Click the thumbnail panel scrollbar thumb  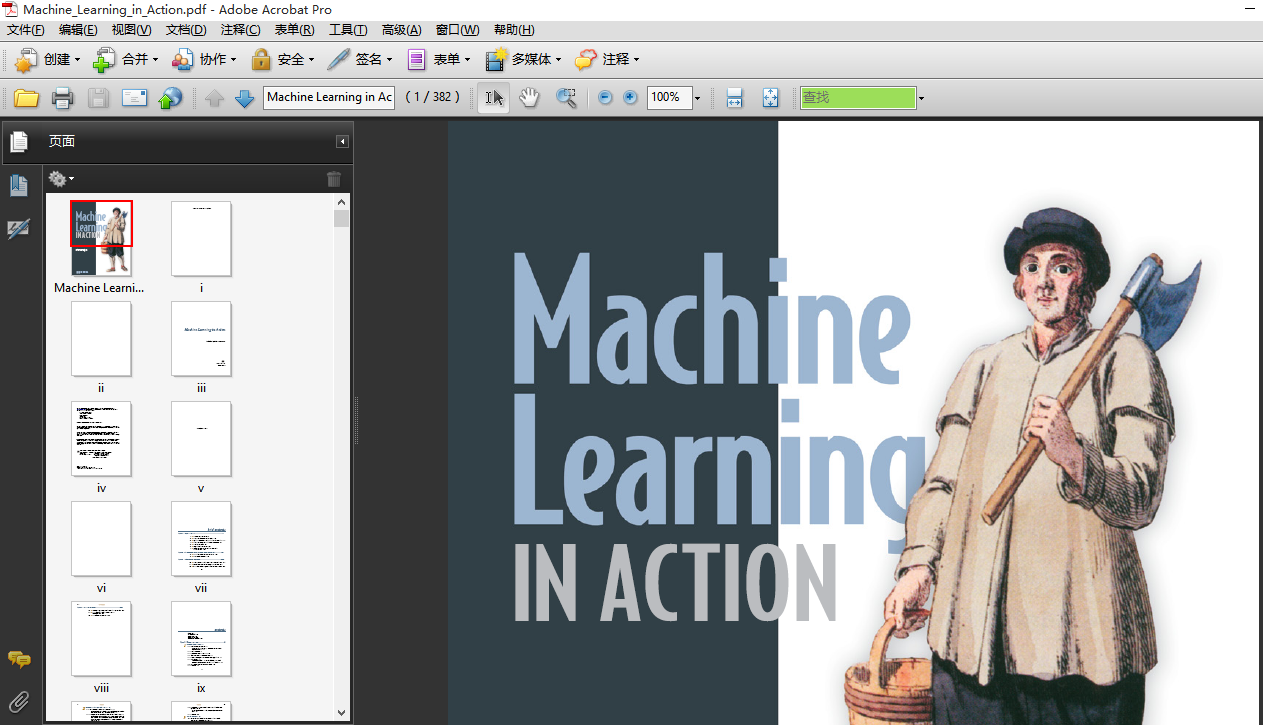(342, 219)
